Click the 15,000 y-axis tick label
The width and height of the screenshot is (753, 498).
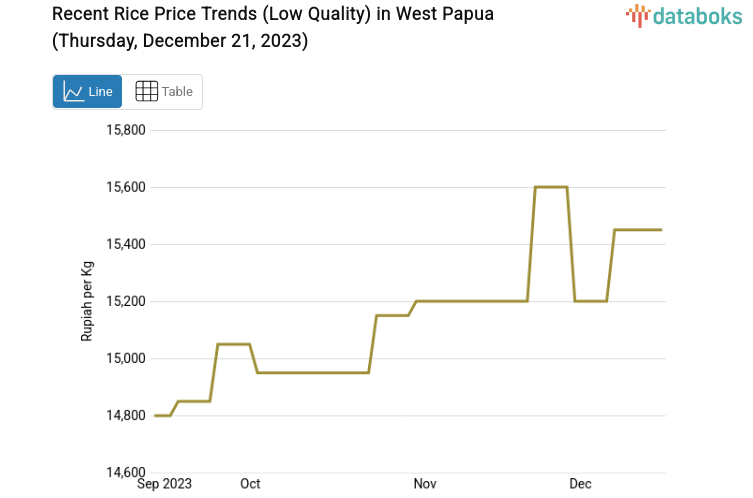(126, 358)
